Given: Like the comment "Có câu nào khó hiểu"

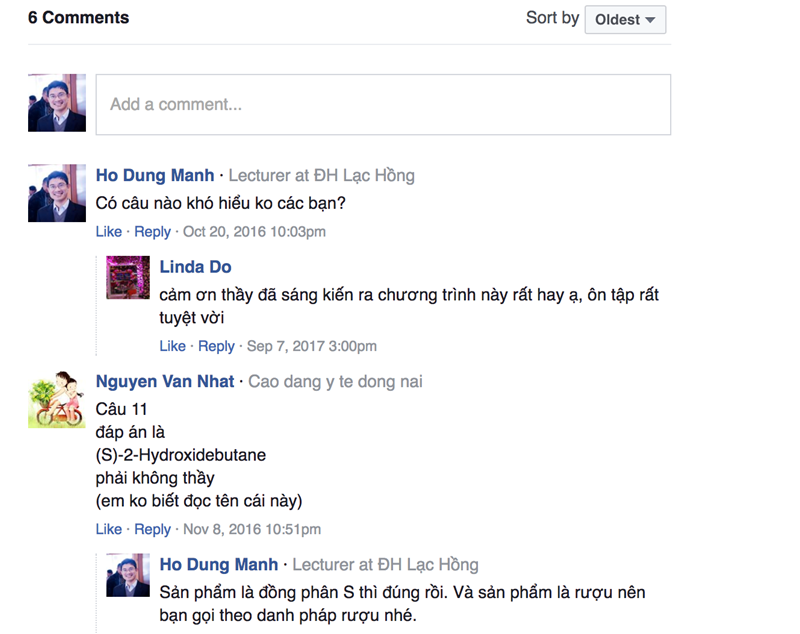Looking at the screenshot, I should [108, 232].
